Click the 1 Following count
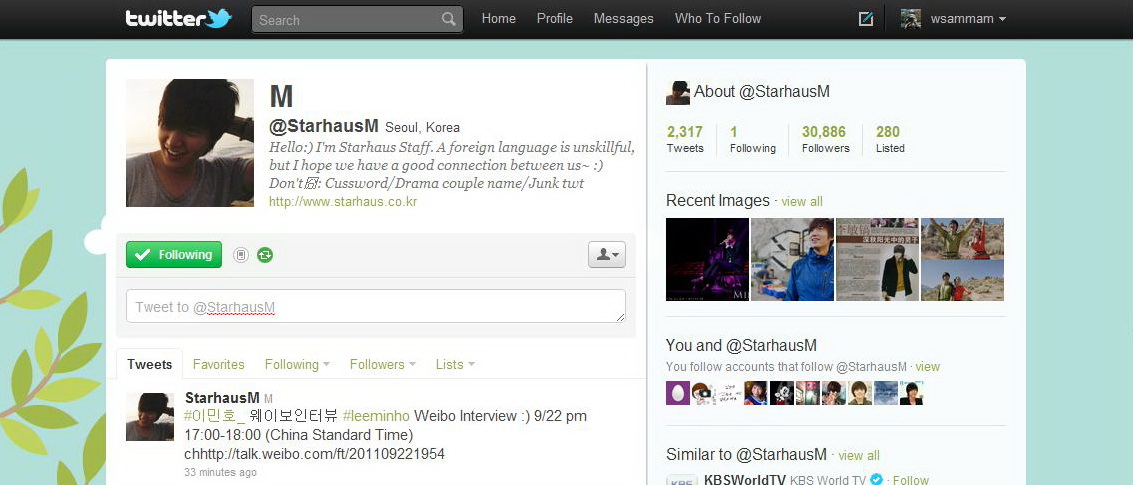Image resolution: width=1133 pixels, height=485 pixels. point(752,140)
